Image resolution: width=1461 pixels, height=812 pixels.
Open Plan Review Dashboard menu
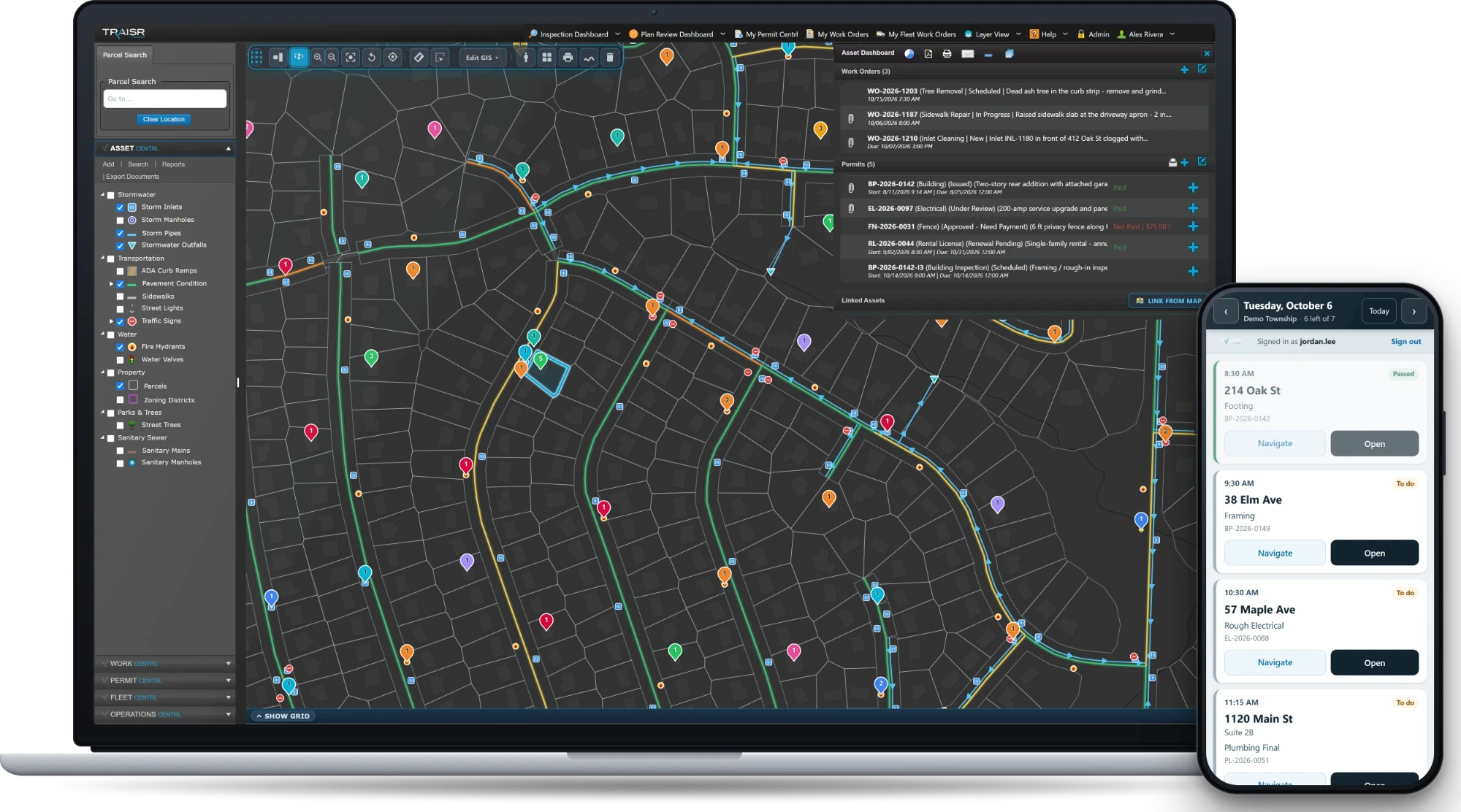pyautogui.click(x=677, y=34)
